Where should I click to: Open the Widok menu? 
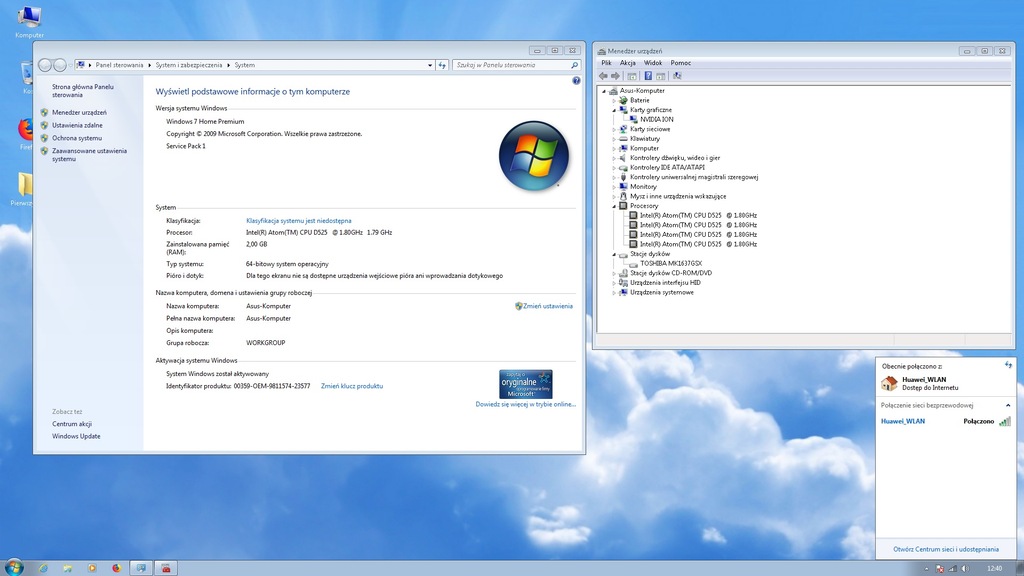pyautogui.click(x=653, y=63)
